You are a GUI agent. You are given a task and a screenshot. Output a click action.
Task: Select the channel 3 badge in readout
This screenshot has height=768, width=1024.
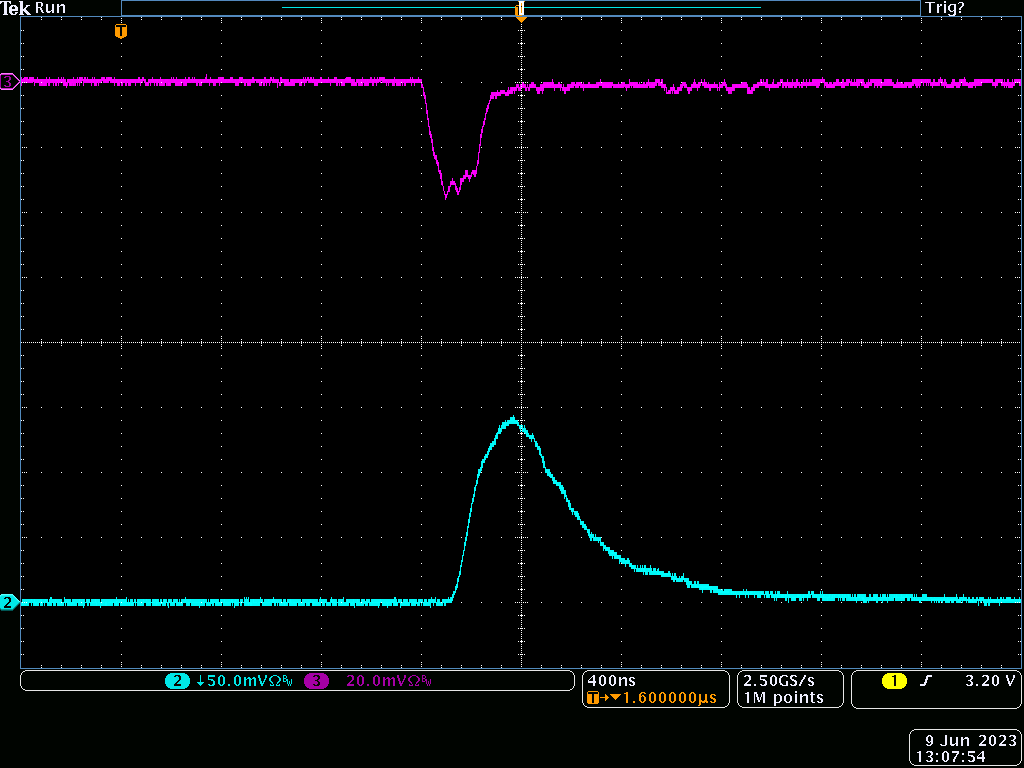pyautogui.click(x=317, y=681)
